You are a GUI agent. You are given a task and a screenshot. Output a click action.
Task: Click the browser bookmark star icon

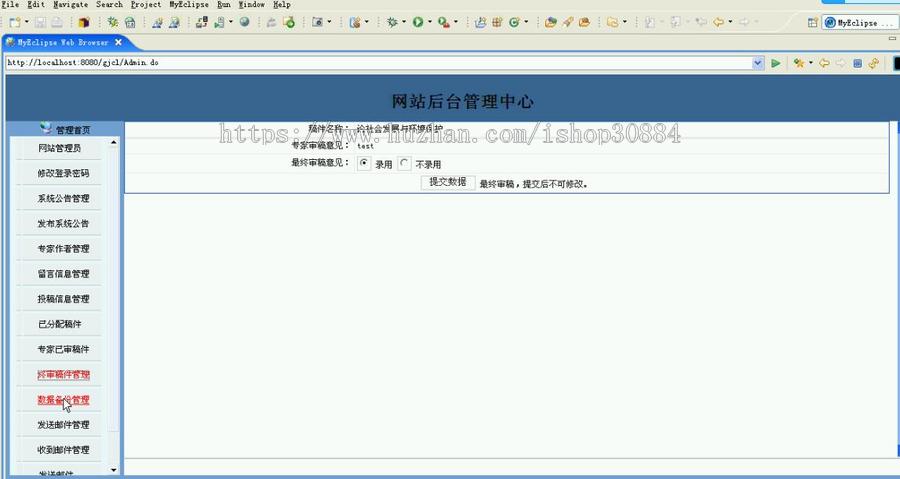click(x=798, y=63)
